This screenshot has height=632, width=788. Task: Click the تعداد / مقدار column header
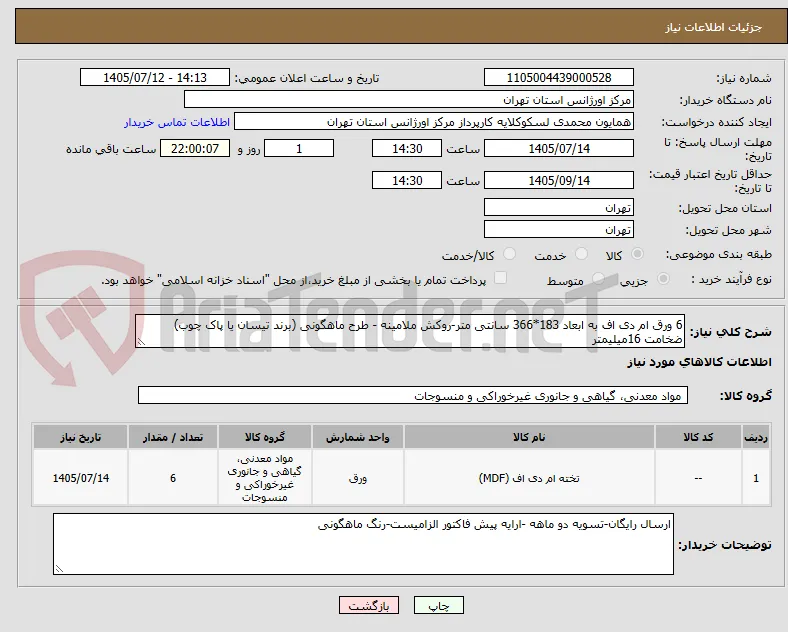(x=173, y=437)
